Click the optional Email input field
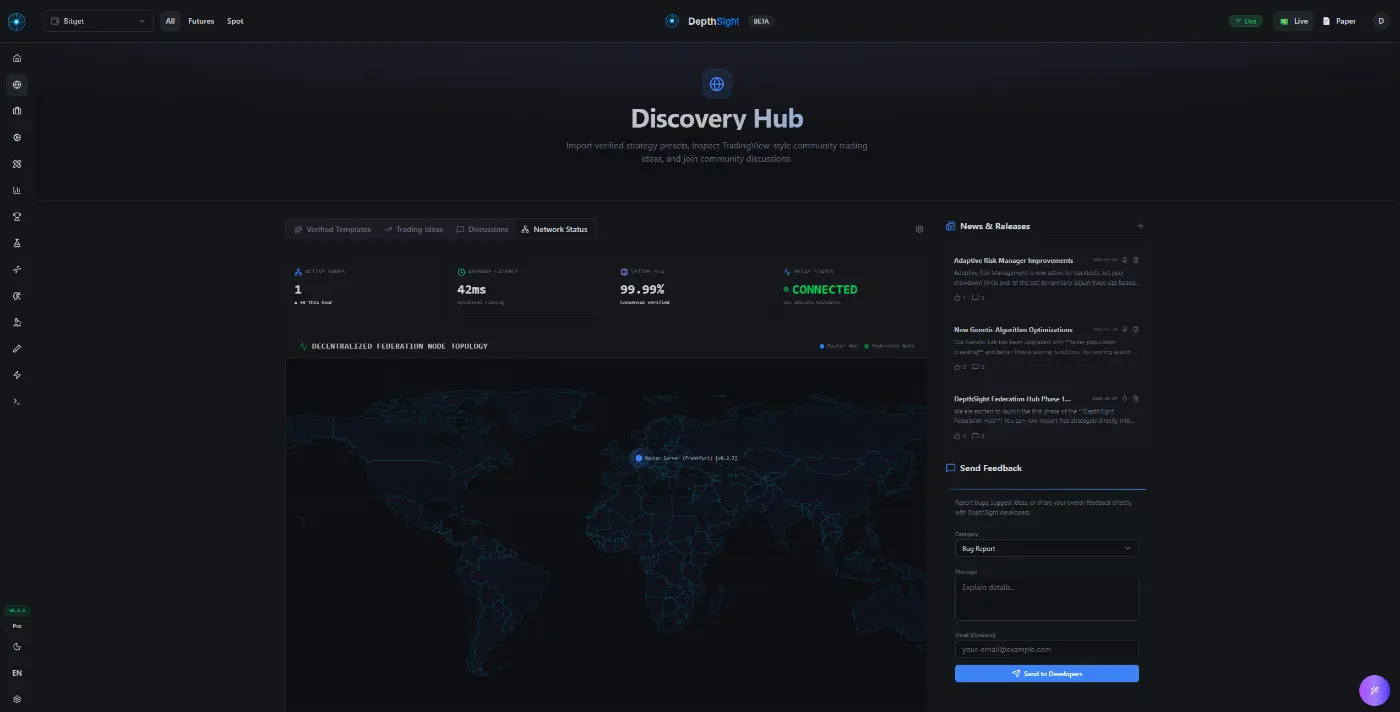The width and height of the screenshot is (1400, 712). (1046, 649)
